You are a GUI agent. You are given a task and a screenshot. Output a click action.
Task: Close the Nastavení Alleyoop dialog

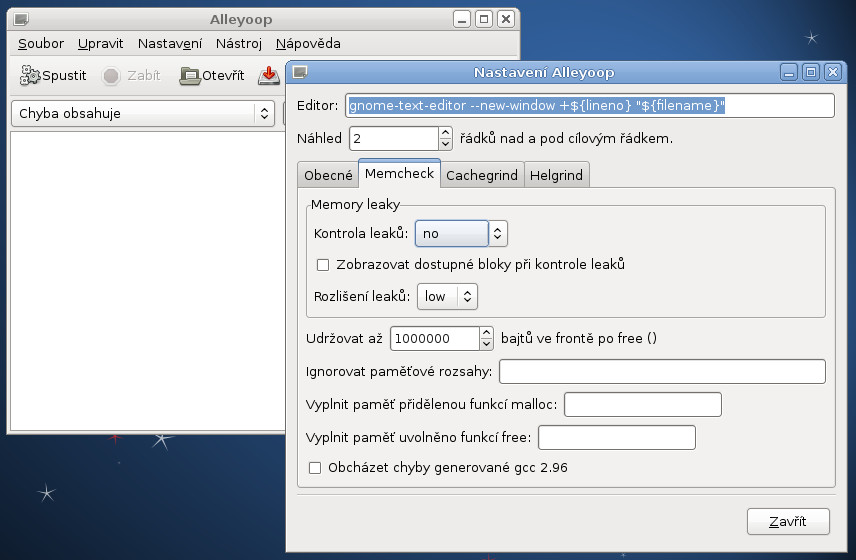point(833,72)
